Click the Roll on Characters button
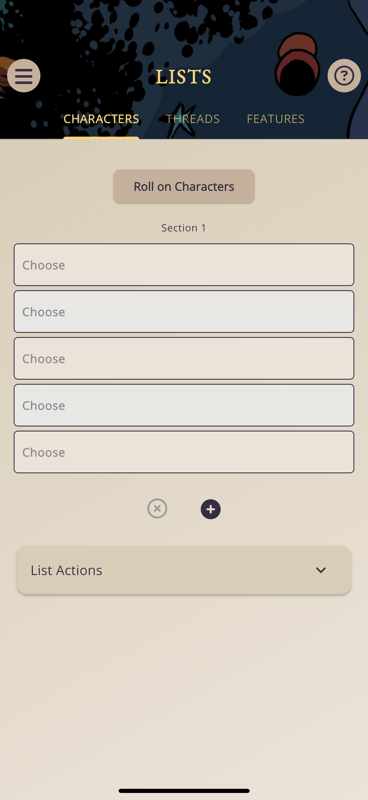 tap(184, 187)
